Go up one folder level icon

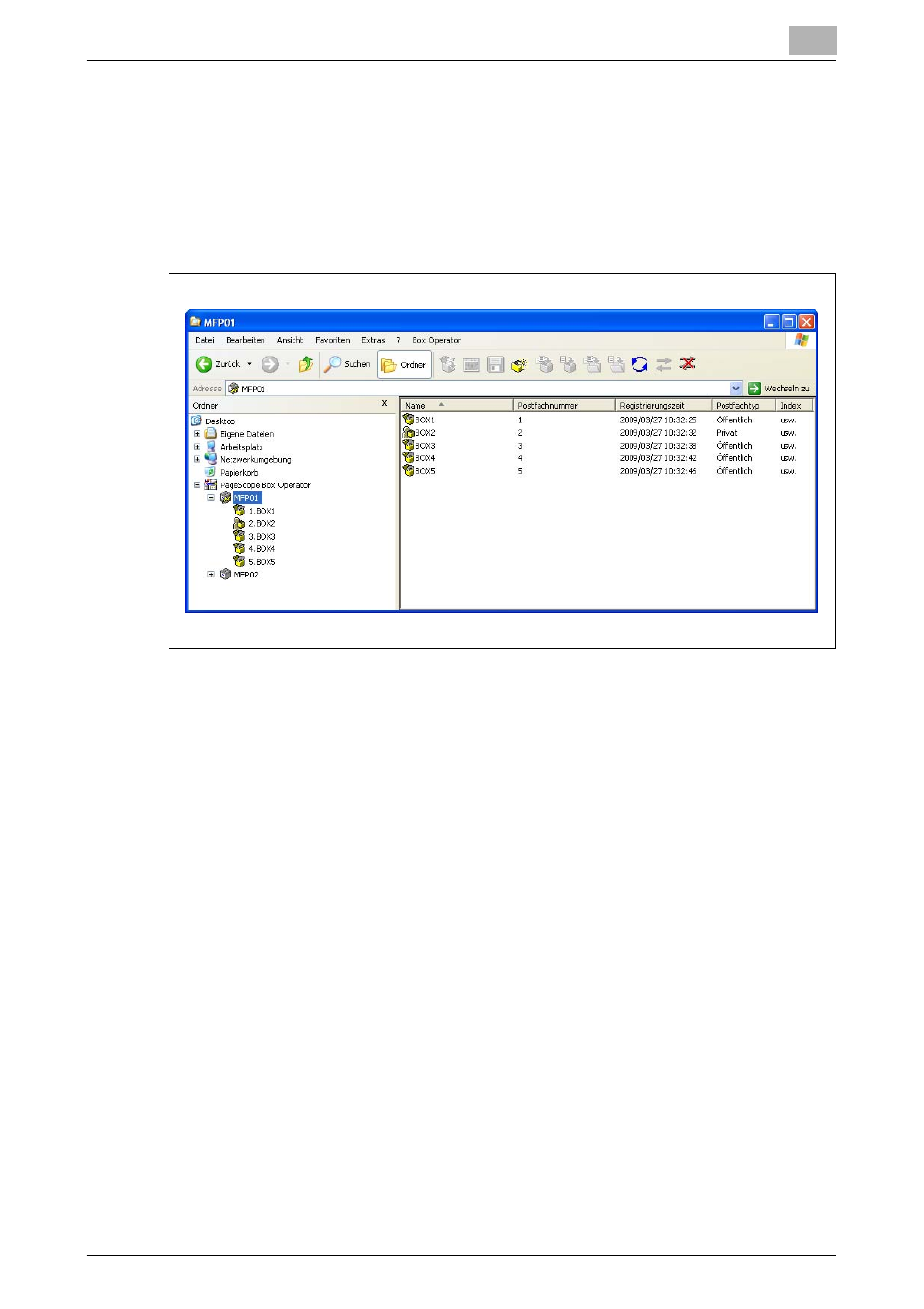tap(306, 364)
